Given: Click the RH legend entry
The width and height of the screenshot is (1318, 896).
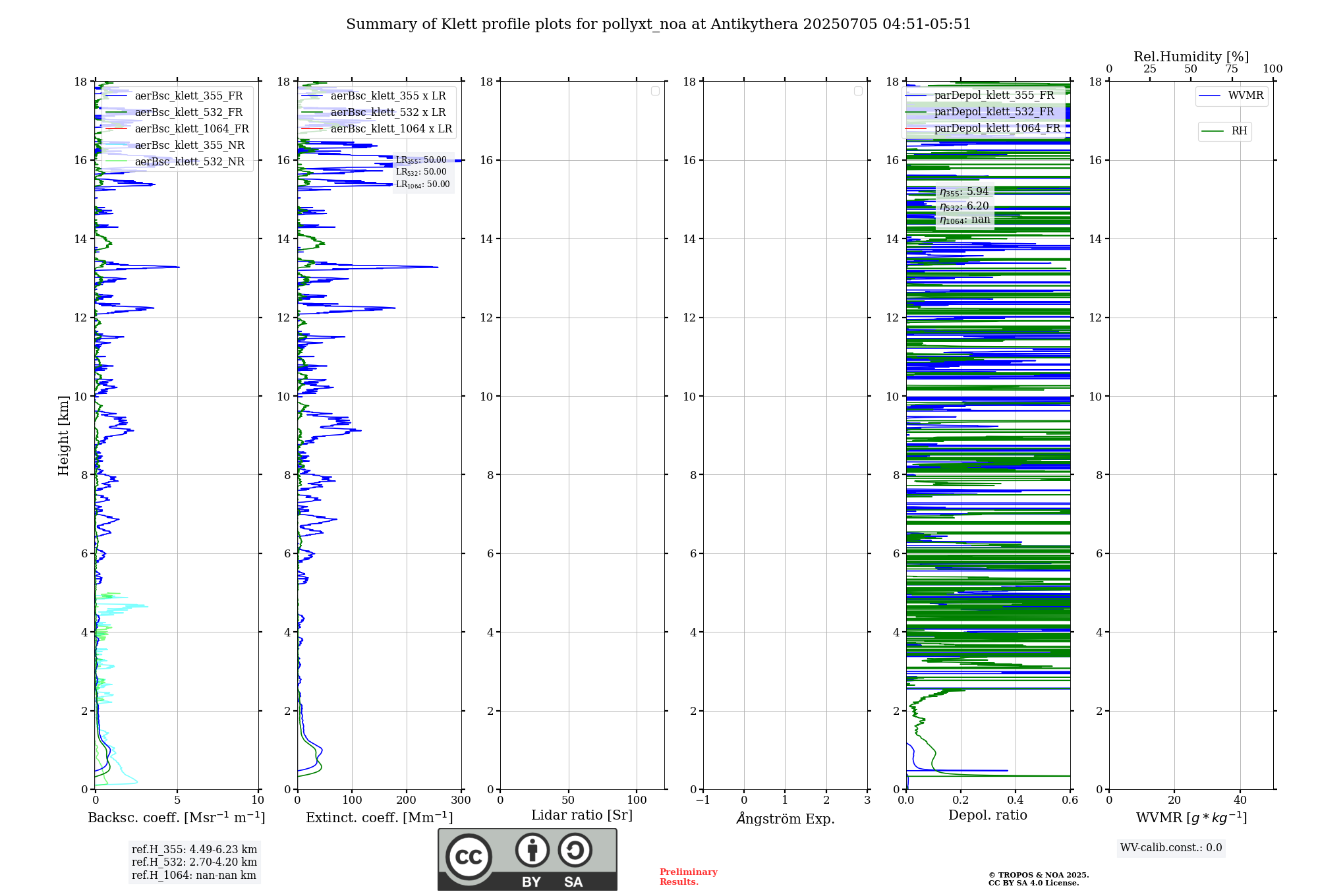Looking at the screenshot, I should [1238, 131].
